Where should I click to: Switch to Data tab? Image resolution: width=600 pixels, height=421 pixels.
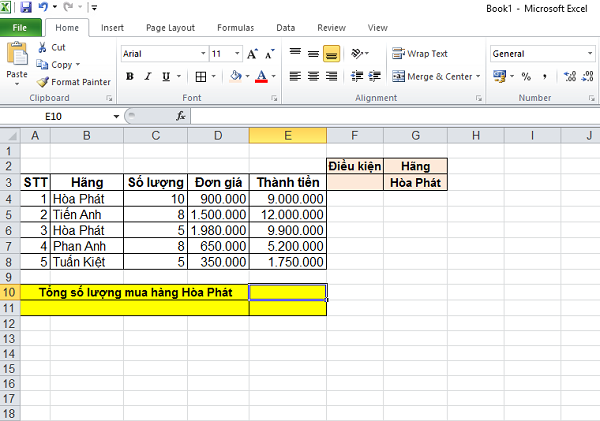tap(285, 28)
